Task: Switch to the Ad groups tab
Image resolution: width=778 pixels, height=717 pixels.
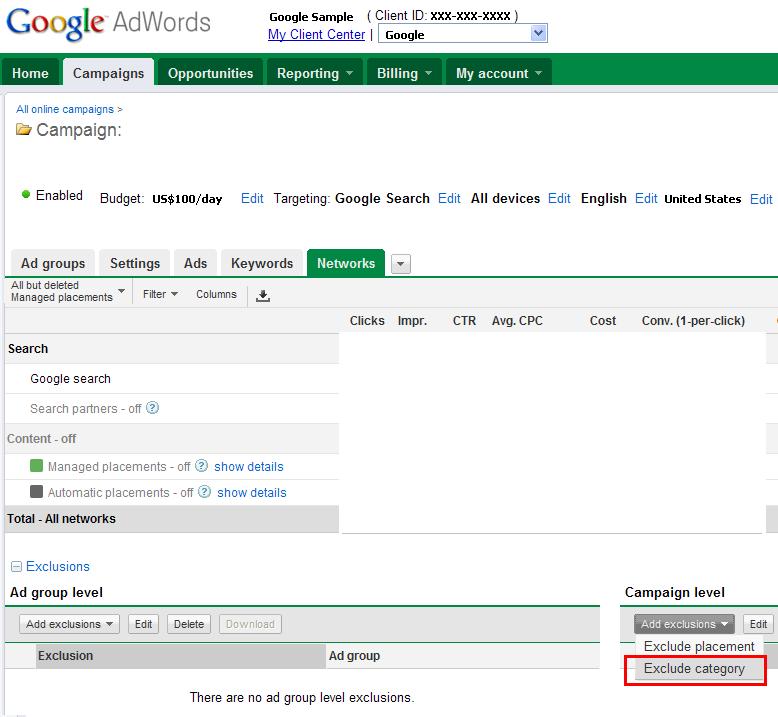Action: click(x=53, y=263)
